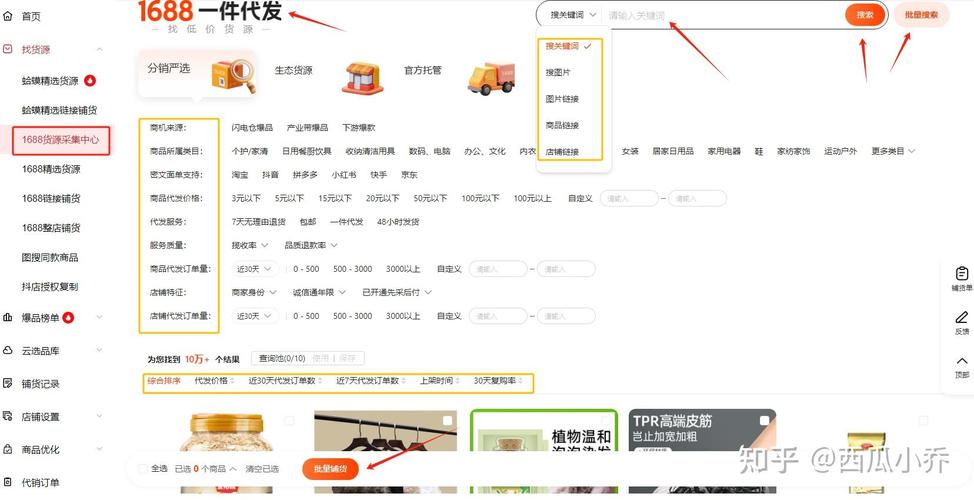Click the 批量搜索 button
The image size is (974, 500).
921,15
